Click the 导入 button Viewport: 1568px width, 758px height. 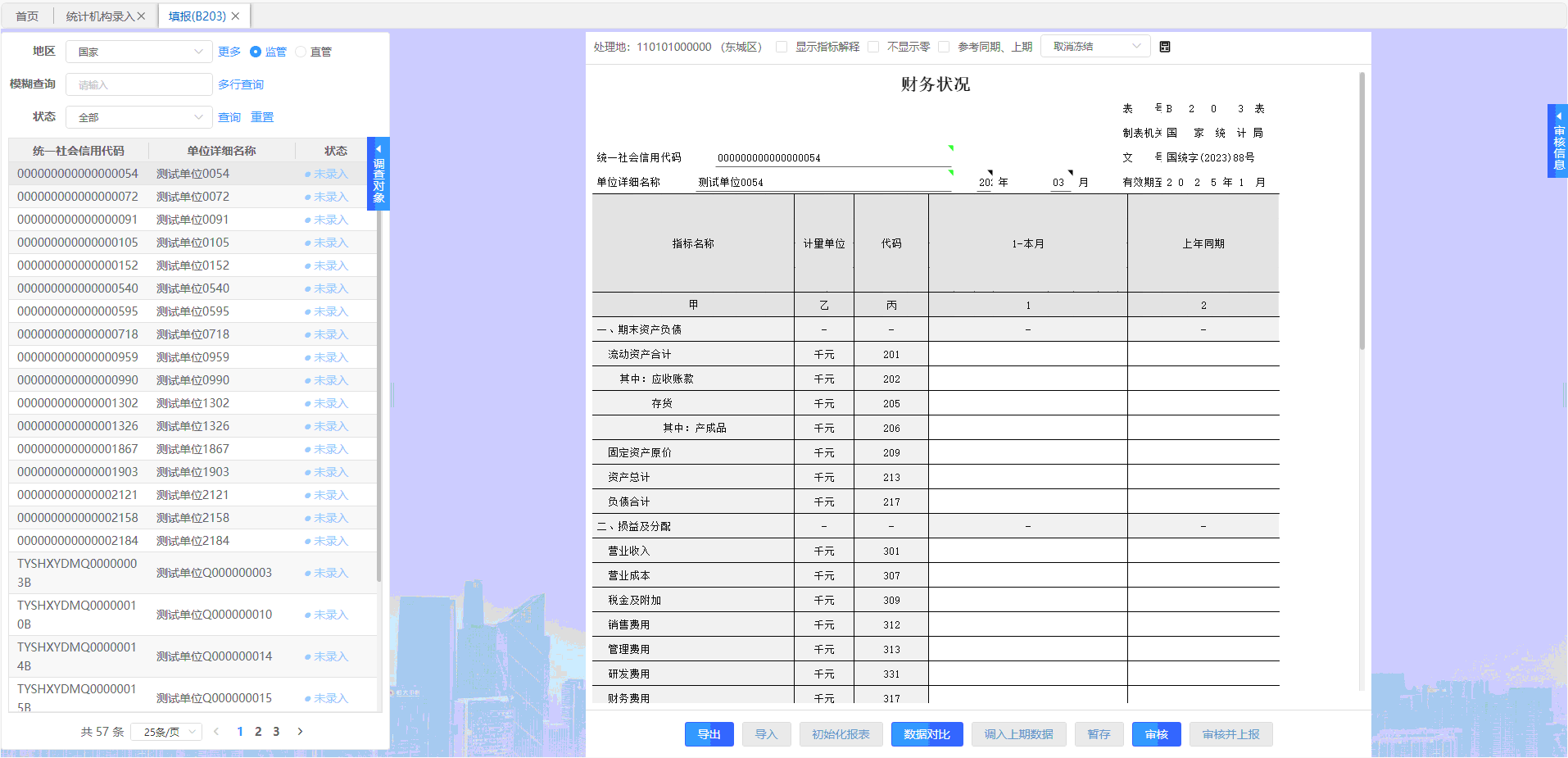click(767, 734)
